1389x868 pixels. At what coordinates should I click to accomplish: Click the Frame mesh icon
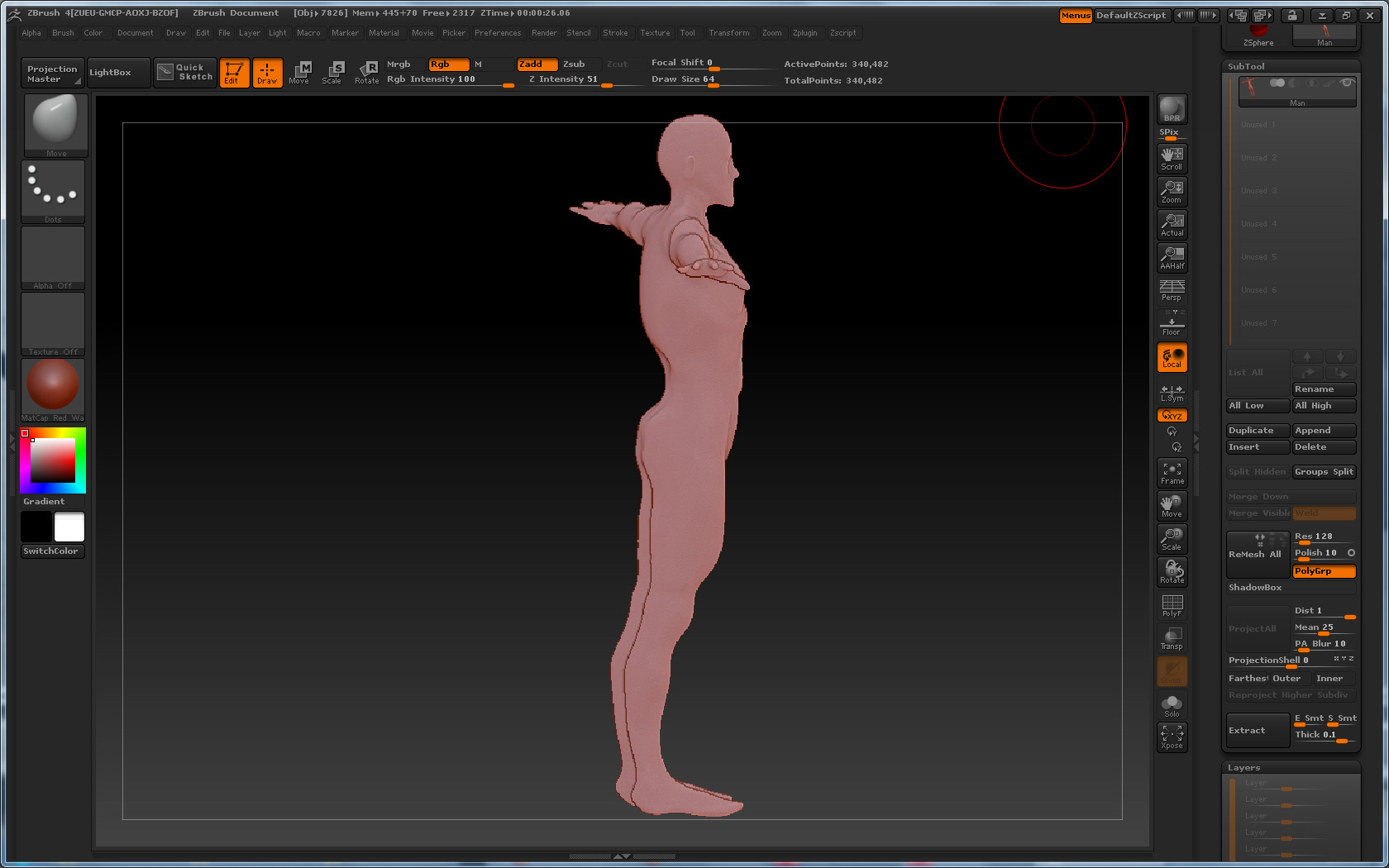pyautogui.click(x=1172, y=473)
